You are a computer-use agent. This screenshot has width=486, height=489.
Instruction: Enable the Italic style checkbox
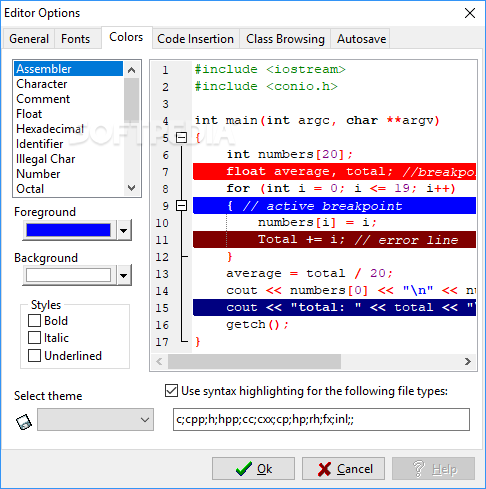pyautogui.click(x=34, y=338)
